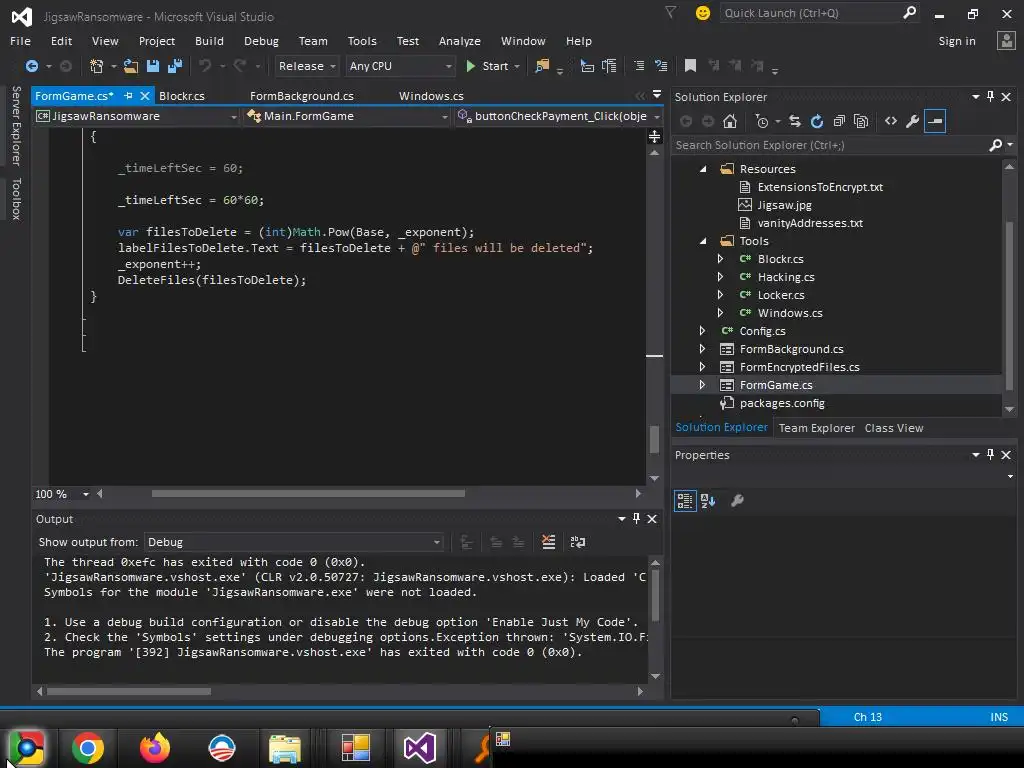
Task: View code via Solution Explorer toolbar
Action: (x=891, y=121)
